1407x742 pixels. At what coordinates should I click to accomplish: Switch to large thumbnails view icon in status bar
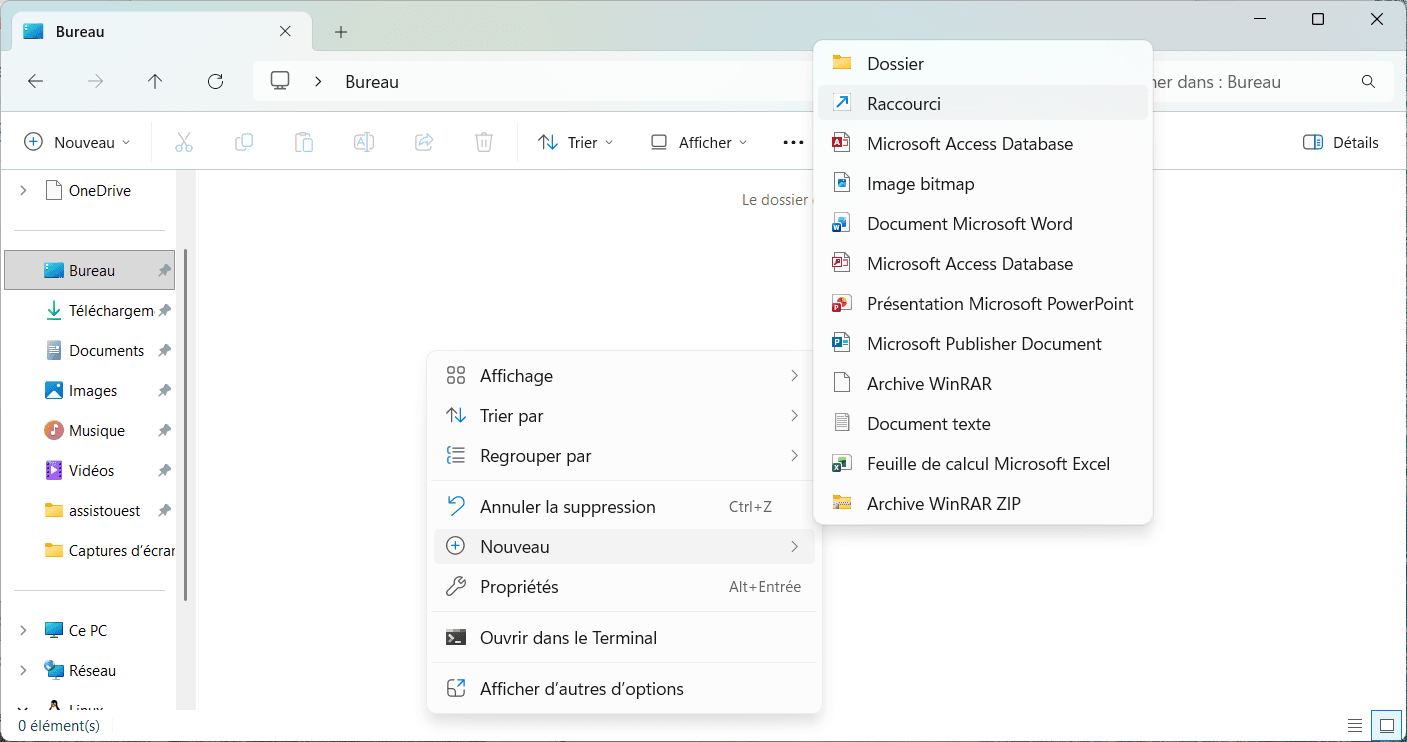[x=1387, y=725]
